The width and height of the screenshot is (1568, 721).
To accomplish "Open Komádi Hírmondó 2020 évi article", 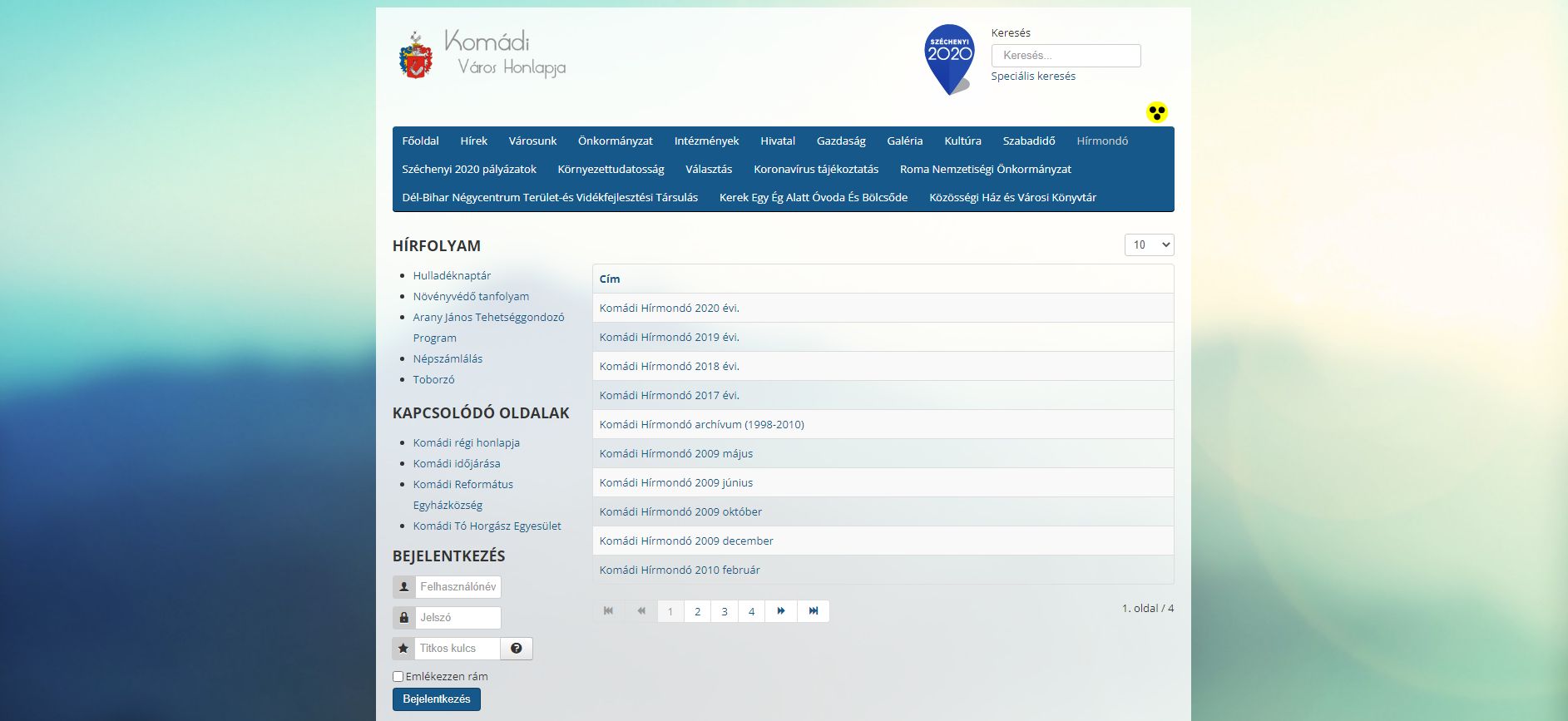I will tap(669, 308).
